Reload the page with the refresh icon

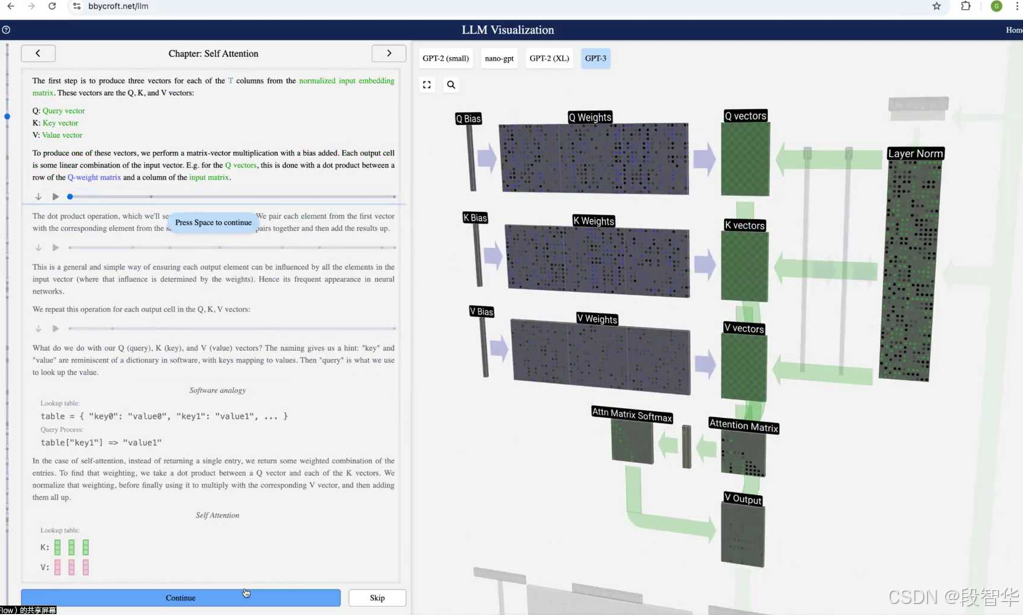pyautogui.click(x=52, y=6)
